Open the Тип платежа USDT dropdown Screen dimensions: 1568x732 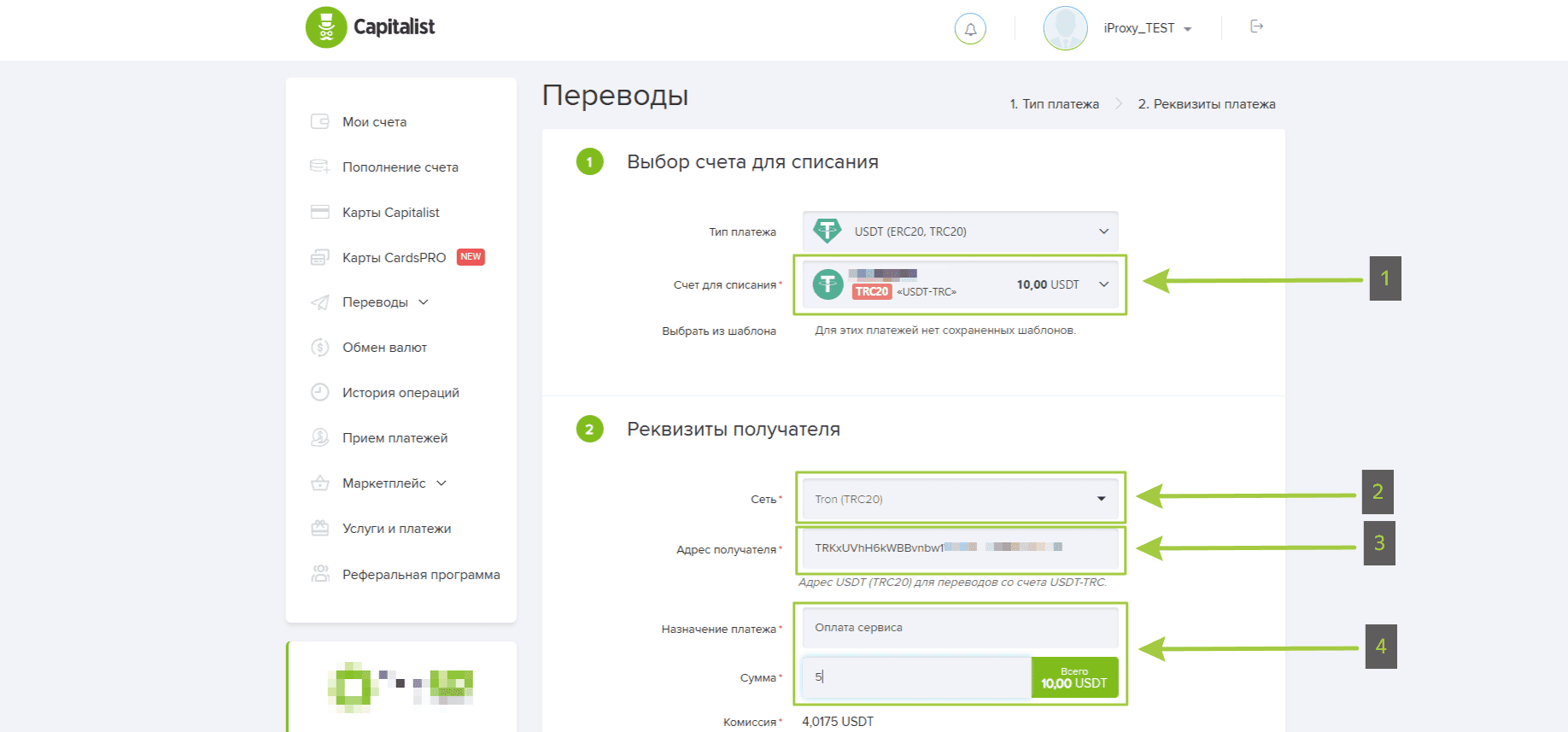tap(960, 231)
